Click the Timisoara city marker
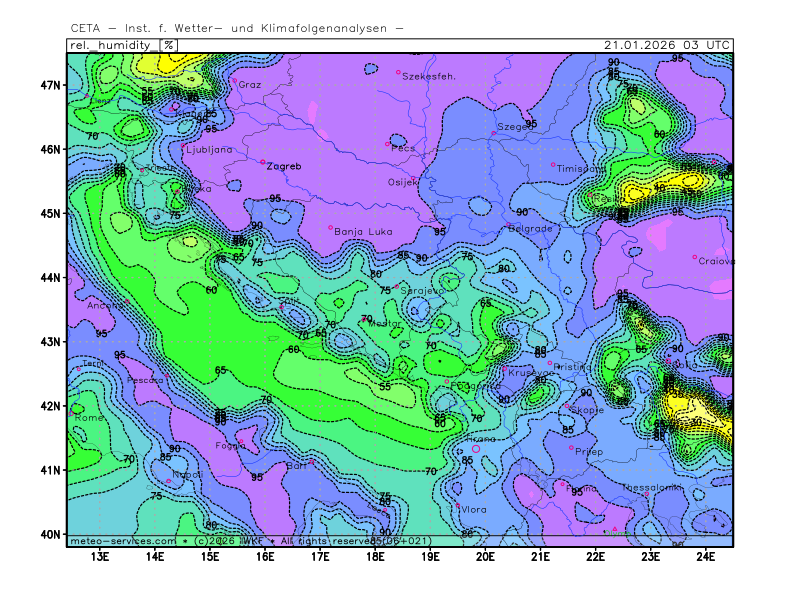Screen dimensions: 800x600 553,165
